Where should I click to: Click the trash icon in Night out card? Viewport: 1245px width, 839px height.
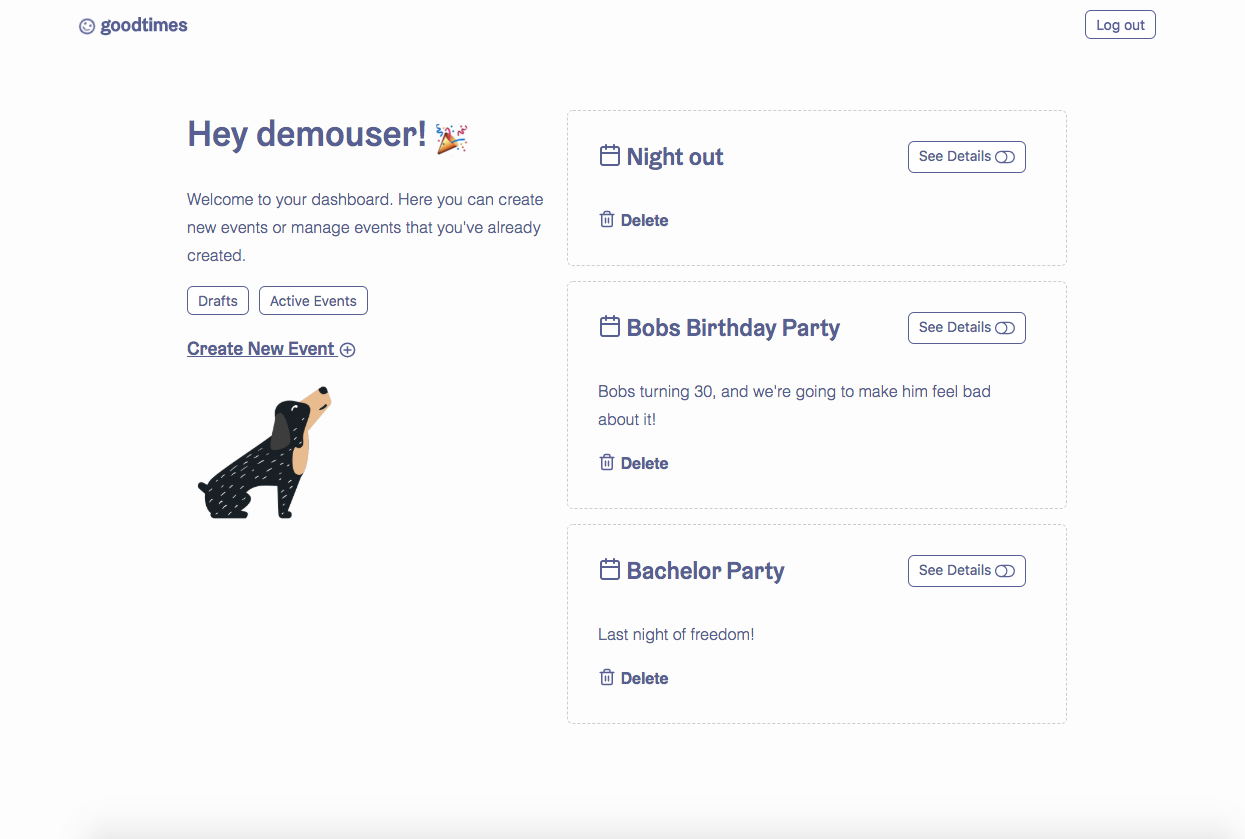(x=606, y=219)
